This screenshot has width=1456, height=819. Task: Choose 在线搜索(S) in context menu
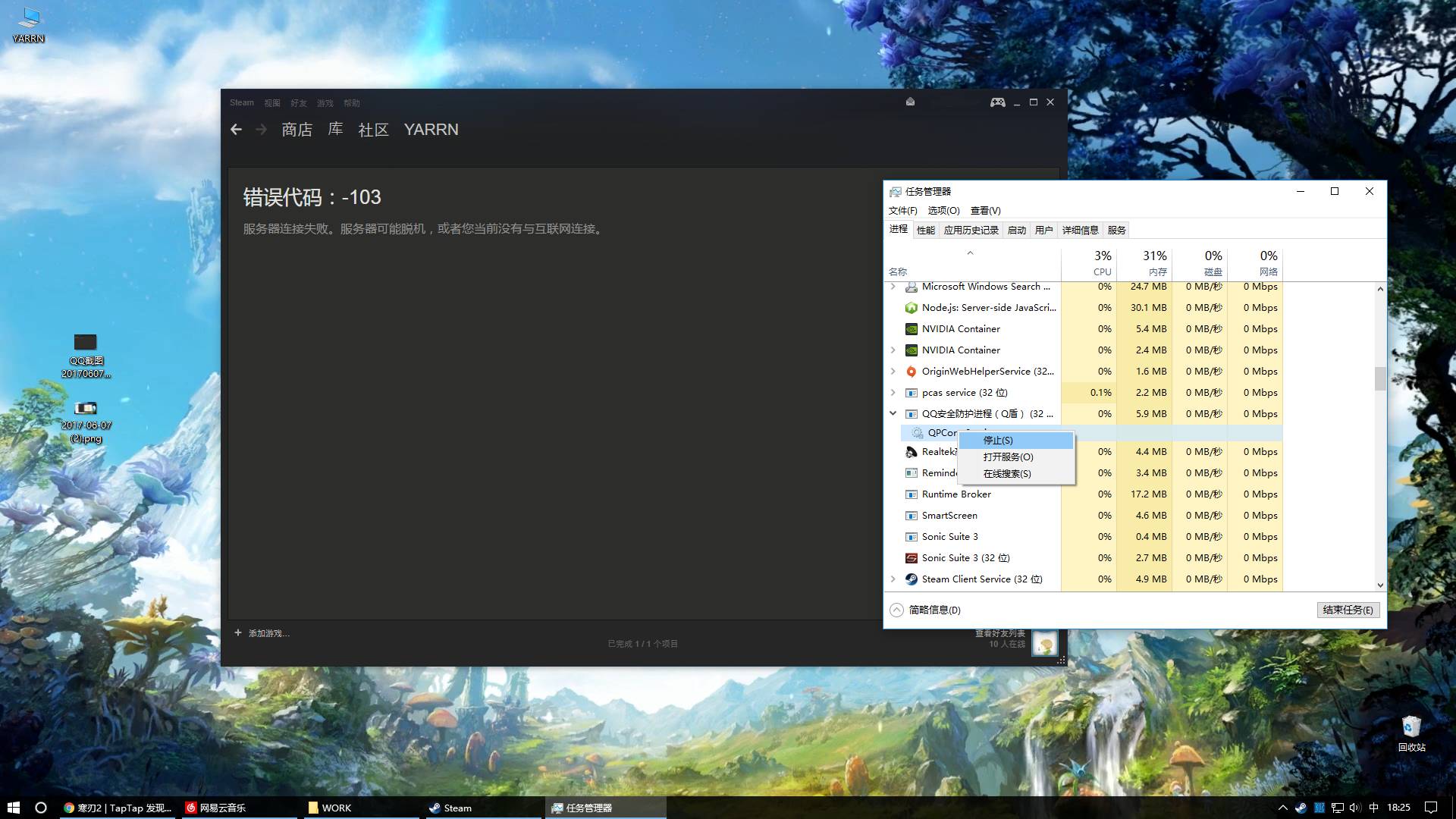click(1016, 474)
